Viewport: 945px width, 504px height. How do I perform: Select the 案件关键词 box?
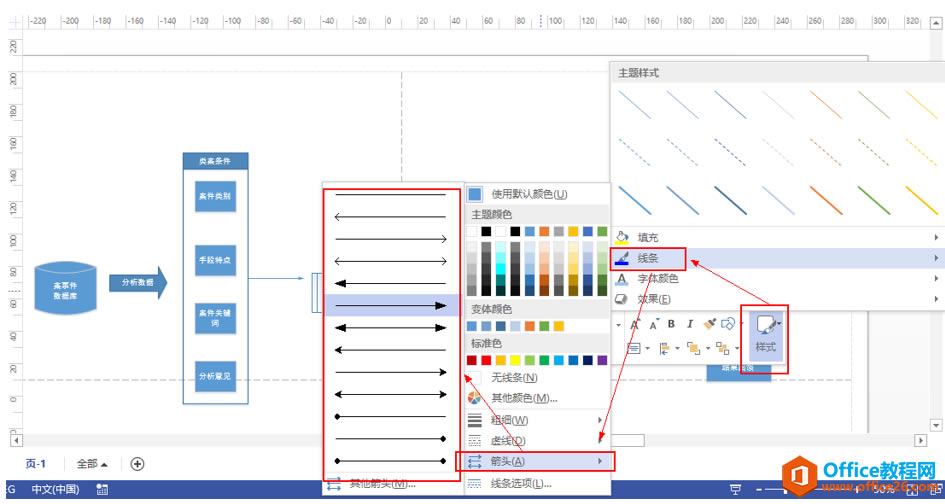pos(215,319)
